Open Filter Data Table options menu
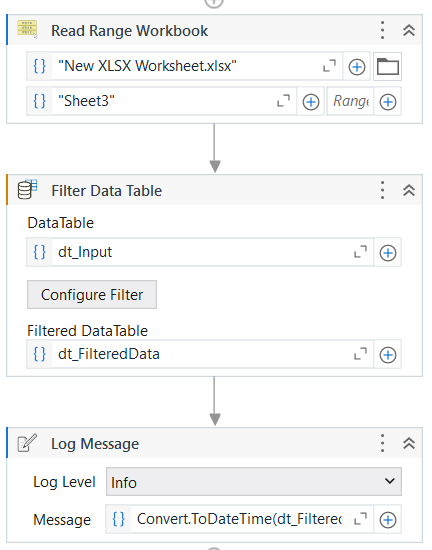 tap(383, 190)
